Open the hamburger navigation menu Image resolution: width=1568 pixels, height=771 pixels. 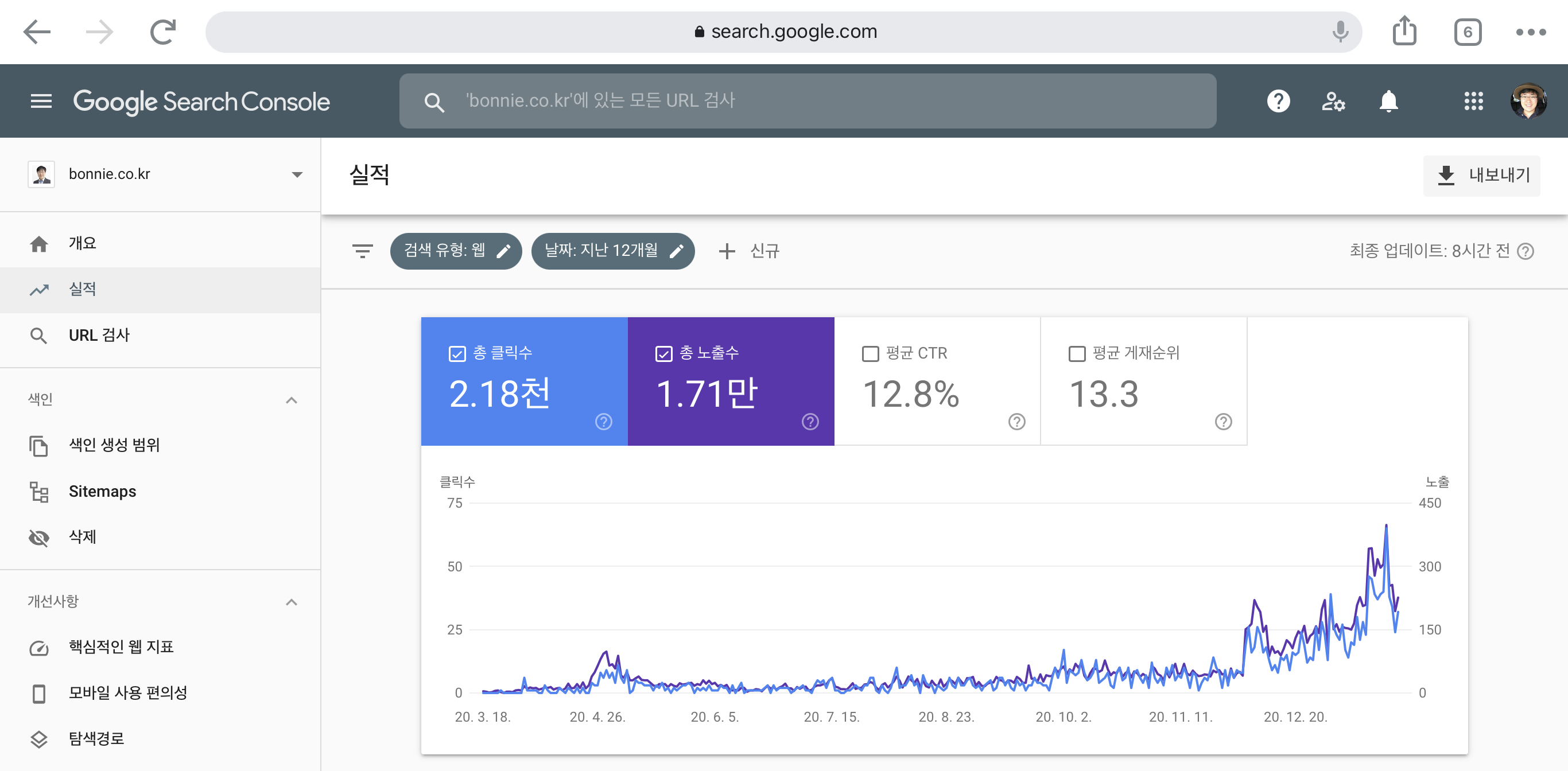coord(41,101)
